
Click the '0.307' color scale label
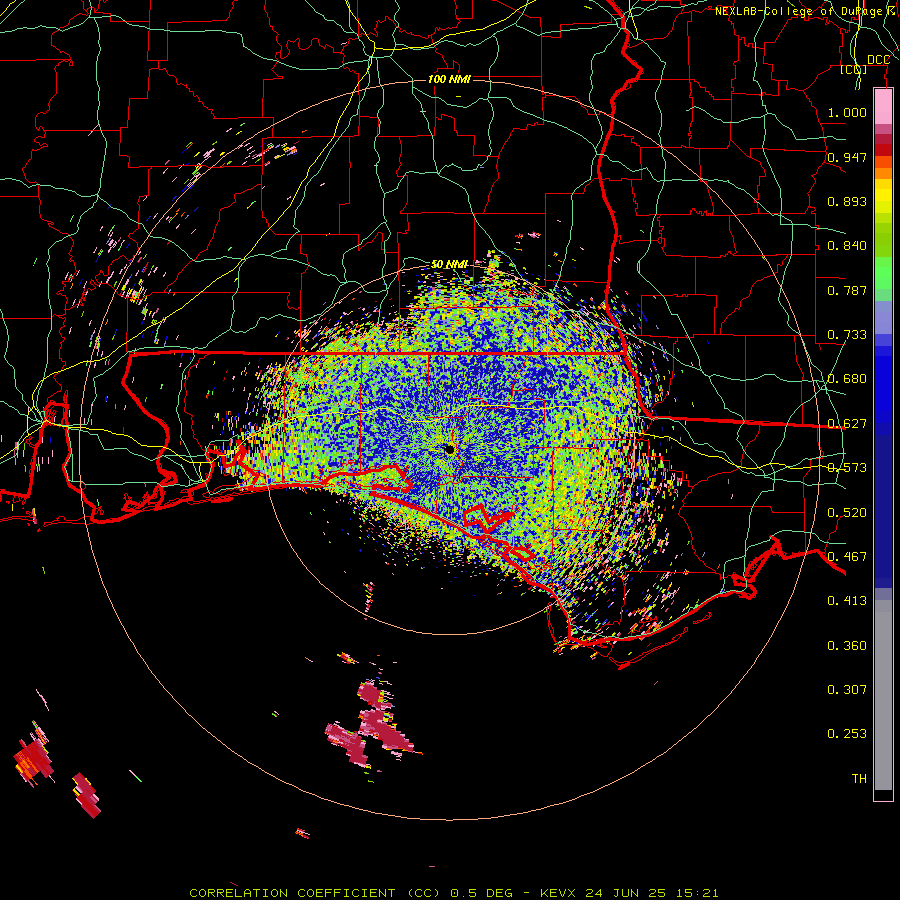tap(847, 689)
